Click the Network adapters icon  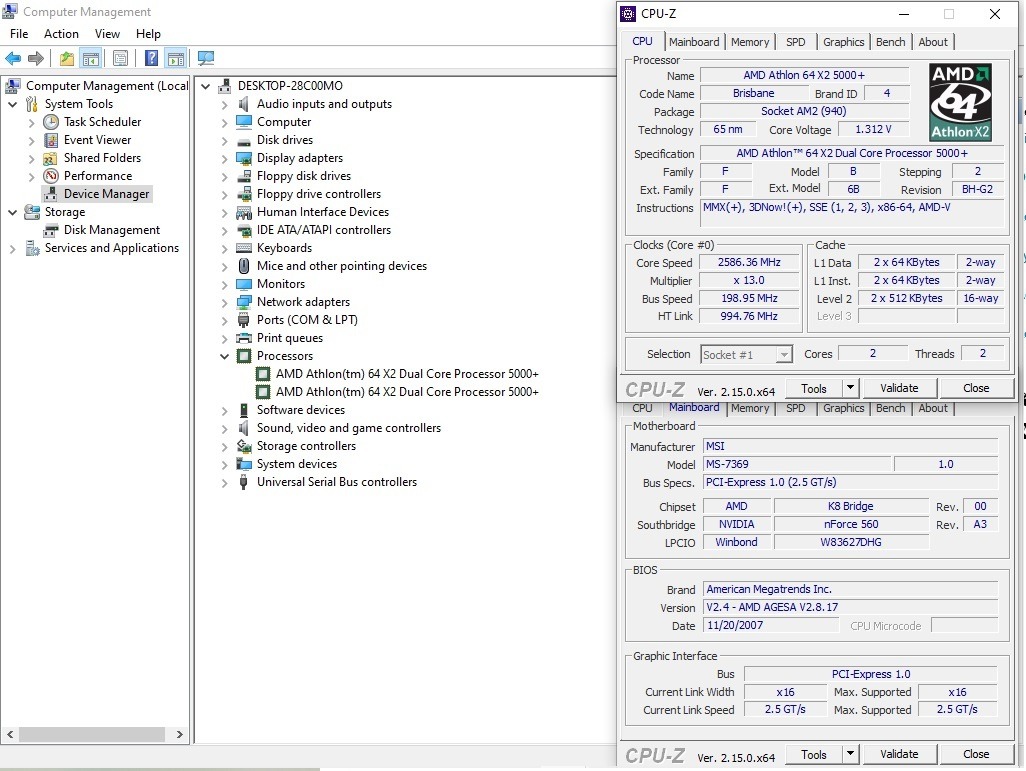coord(243,302)
